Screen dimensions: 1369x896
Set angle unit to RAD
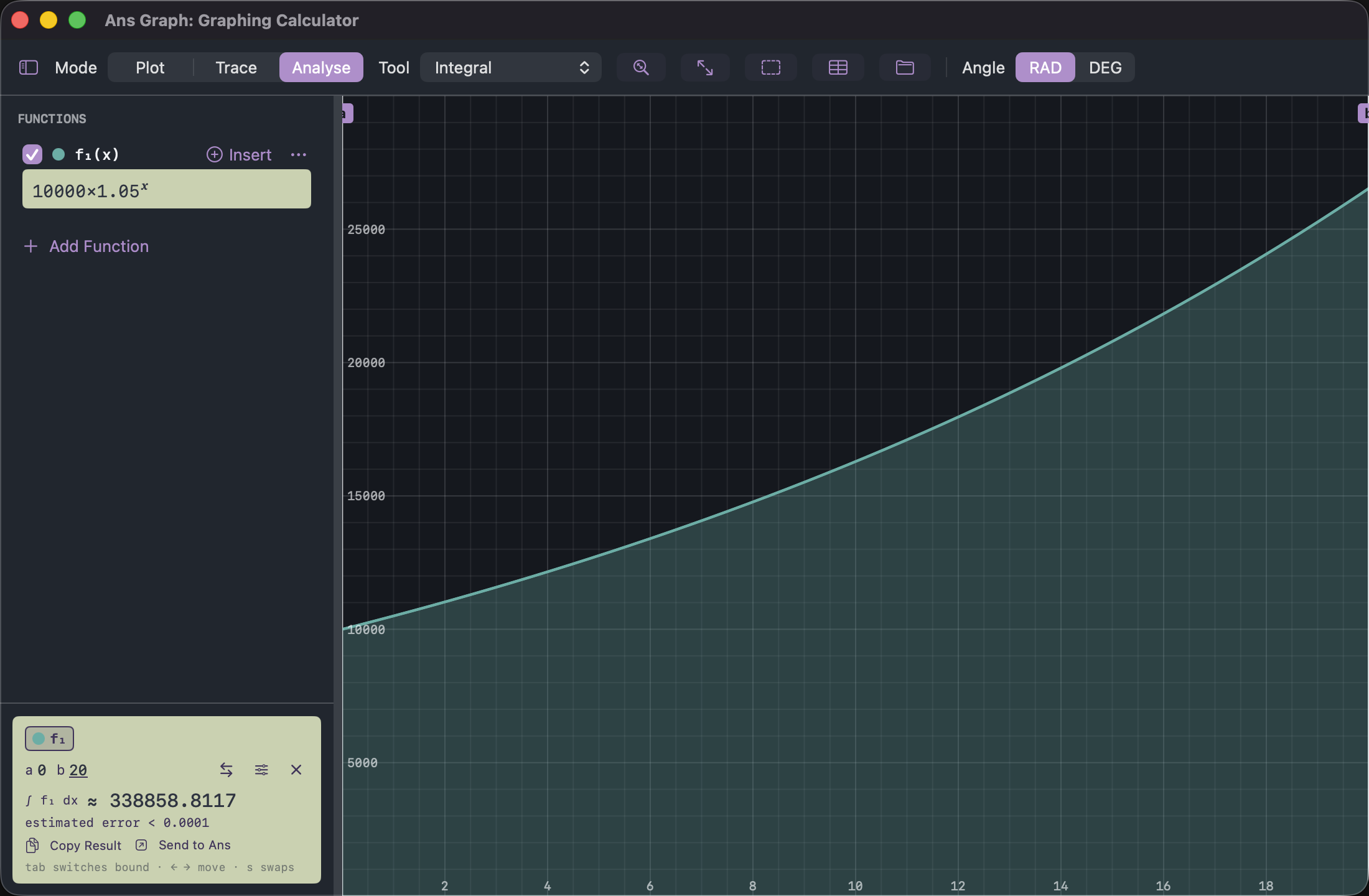tap(1045, 67)
